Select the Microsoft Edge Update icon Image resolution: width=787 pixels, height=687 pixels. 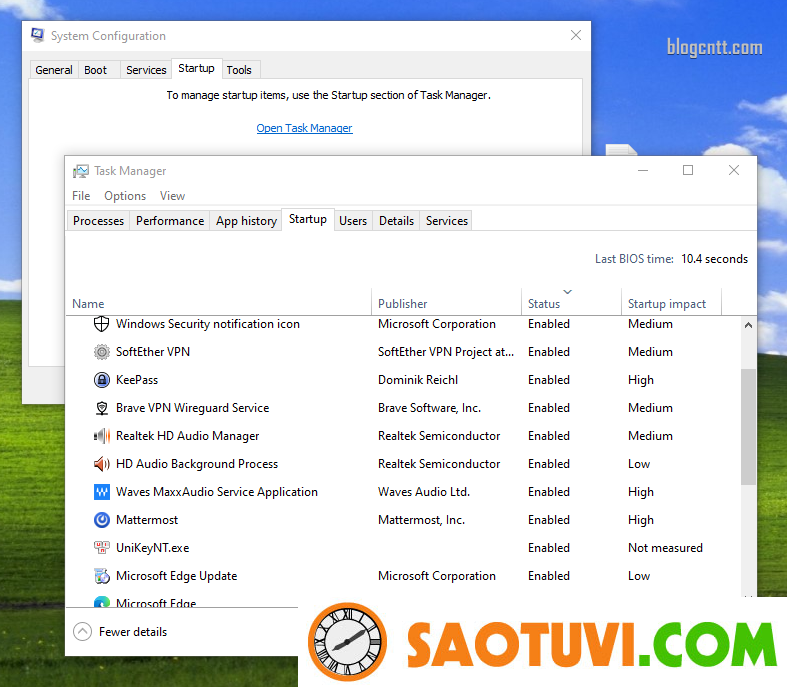(101, 576)
